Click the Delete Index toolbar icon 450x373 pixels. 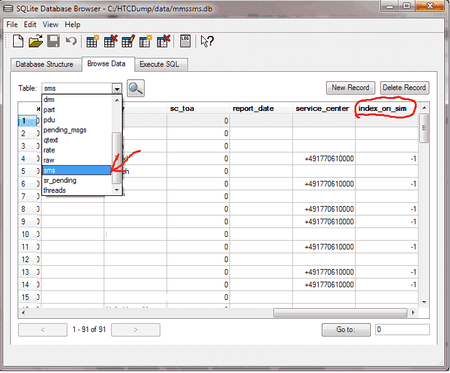point(163,41)
